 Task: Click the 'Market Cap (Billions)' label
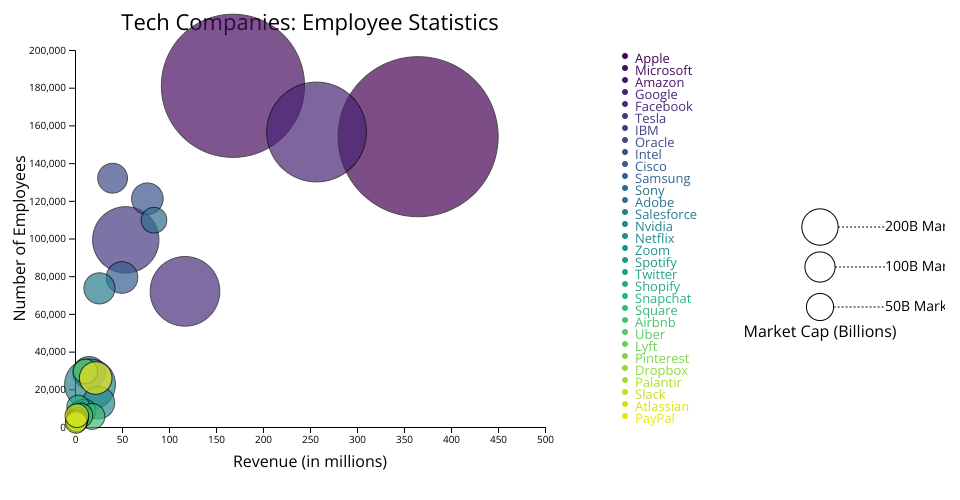(x=819, y=332)
